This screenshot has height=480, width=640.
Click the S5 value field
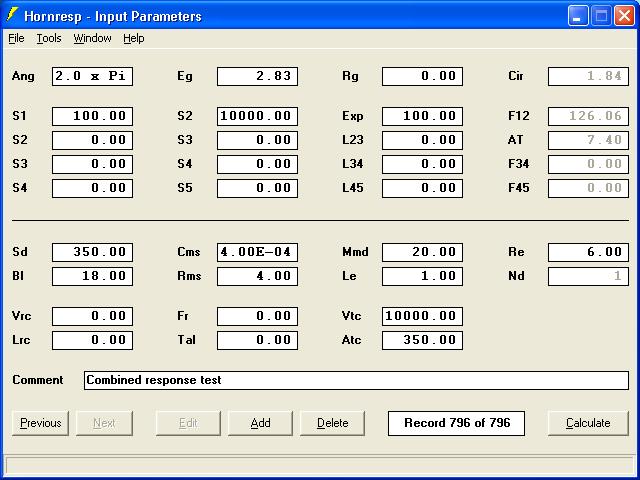(x=258, y=189)
